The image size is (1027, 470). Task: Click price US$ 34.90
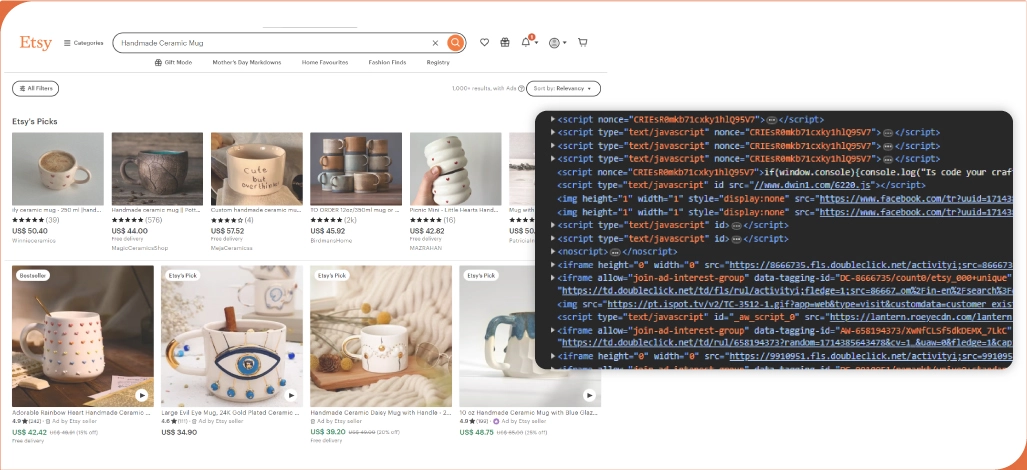coord(179,432)
